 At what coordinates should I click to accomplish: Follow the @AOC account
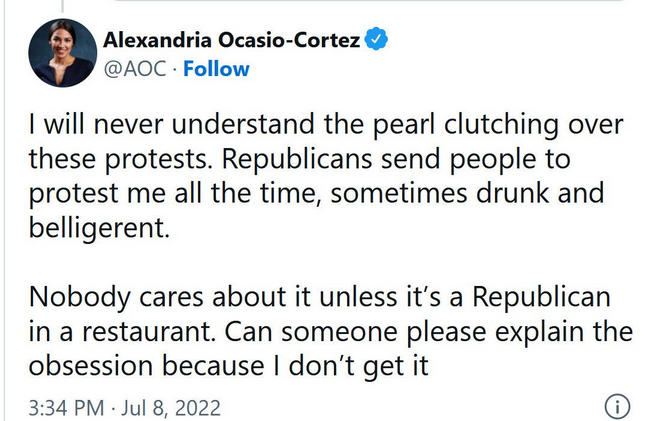(x=217, y=69)
